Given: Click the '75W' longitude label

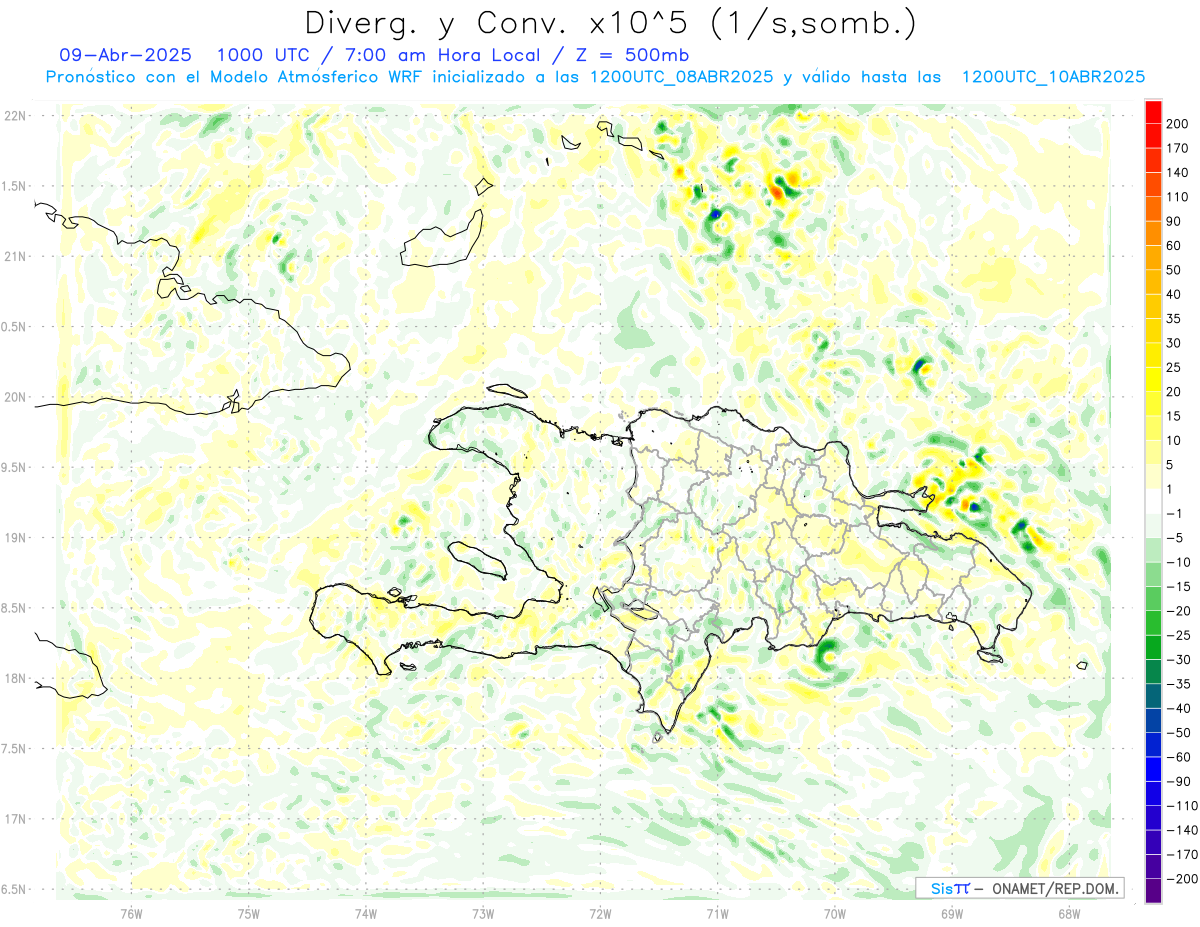Looking at the screenshot, I should 249,912.
